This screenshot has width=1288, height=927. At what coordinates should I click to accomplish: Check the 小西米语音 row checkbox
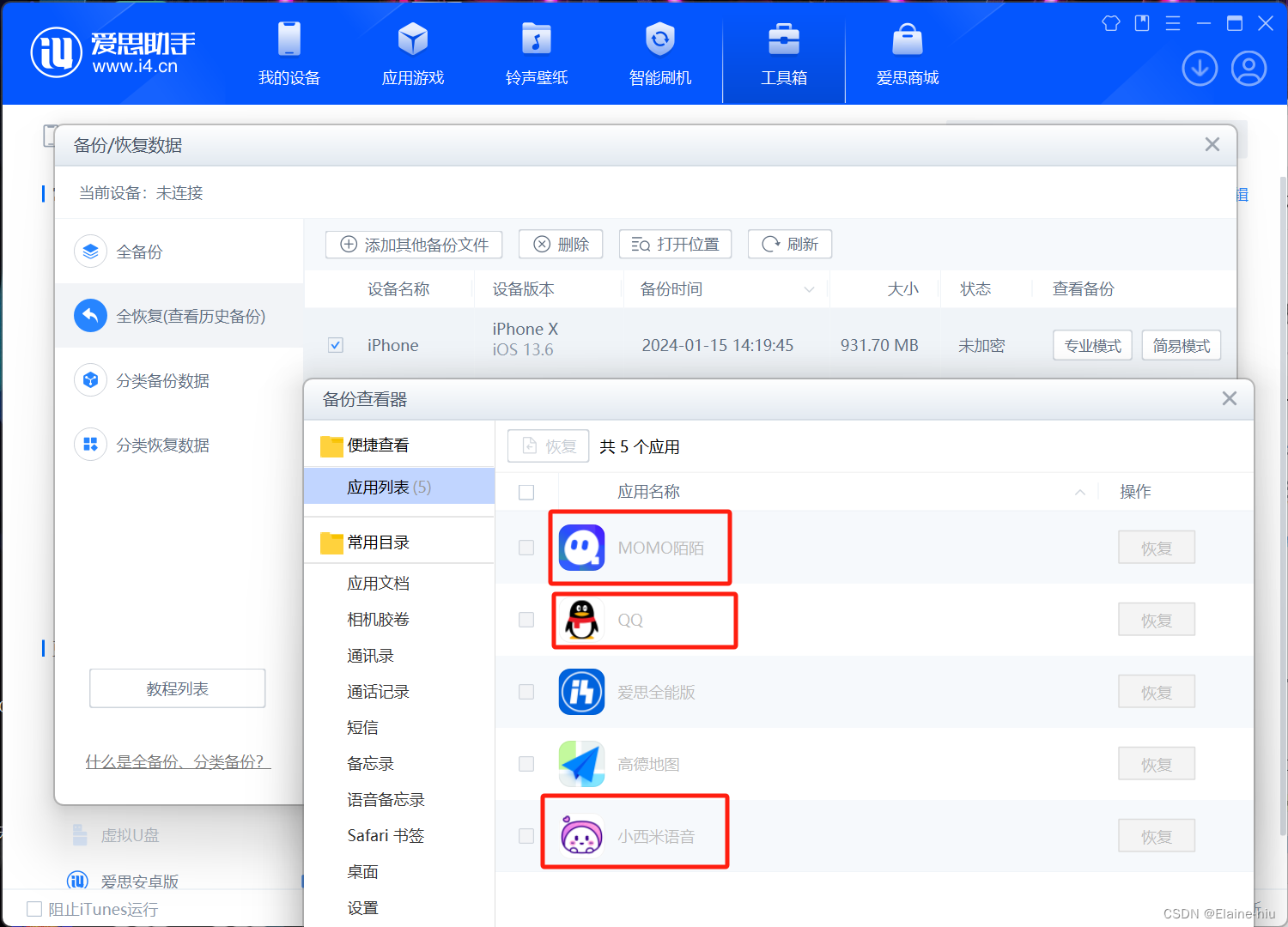[x=526, y=836]
